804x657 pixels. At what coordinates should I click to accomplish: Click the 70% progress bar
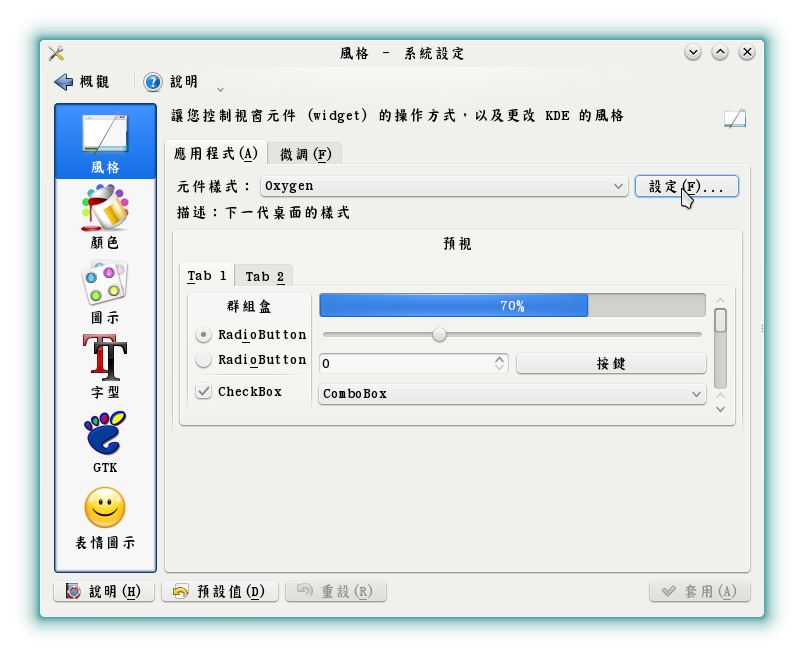pos(512,306)
